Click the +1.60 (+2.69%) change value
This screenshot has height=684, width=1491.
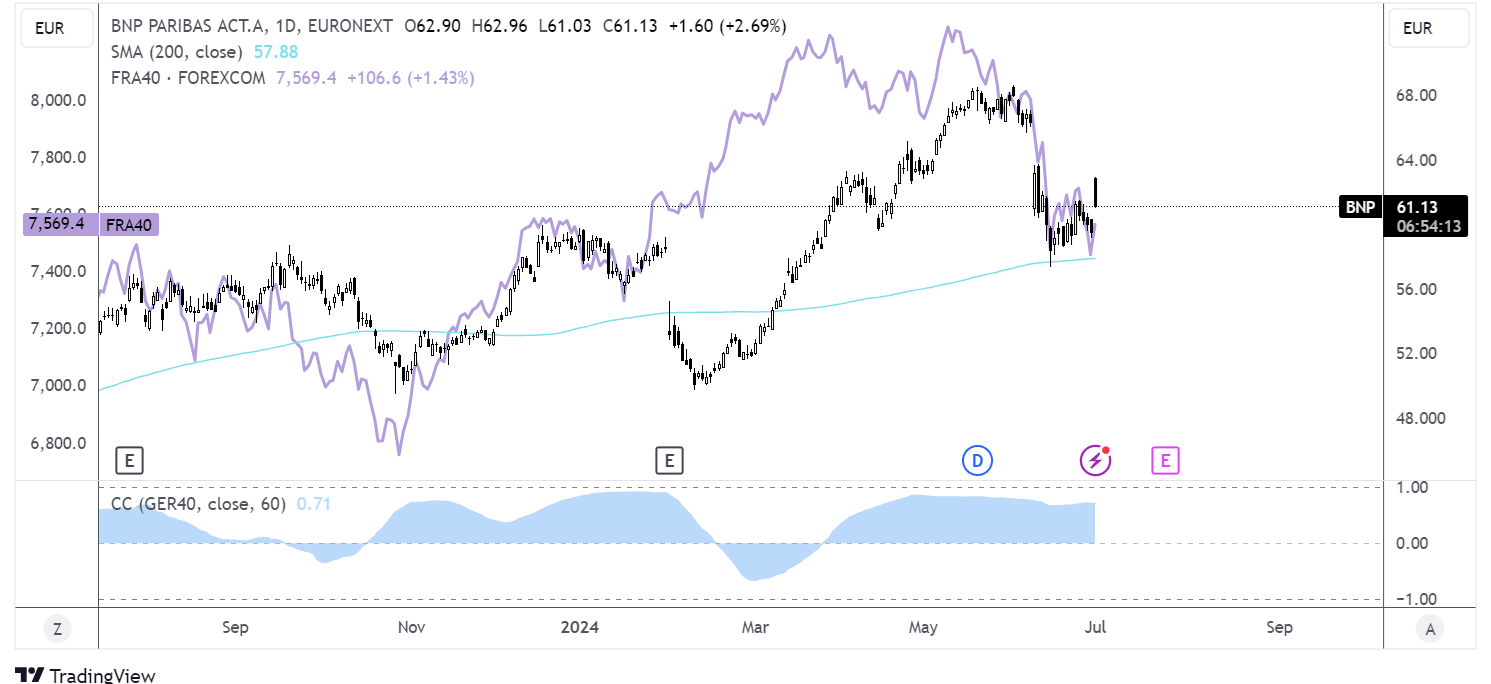[728, 26]
